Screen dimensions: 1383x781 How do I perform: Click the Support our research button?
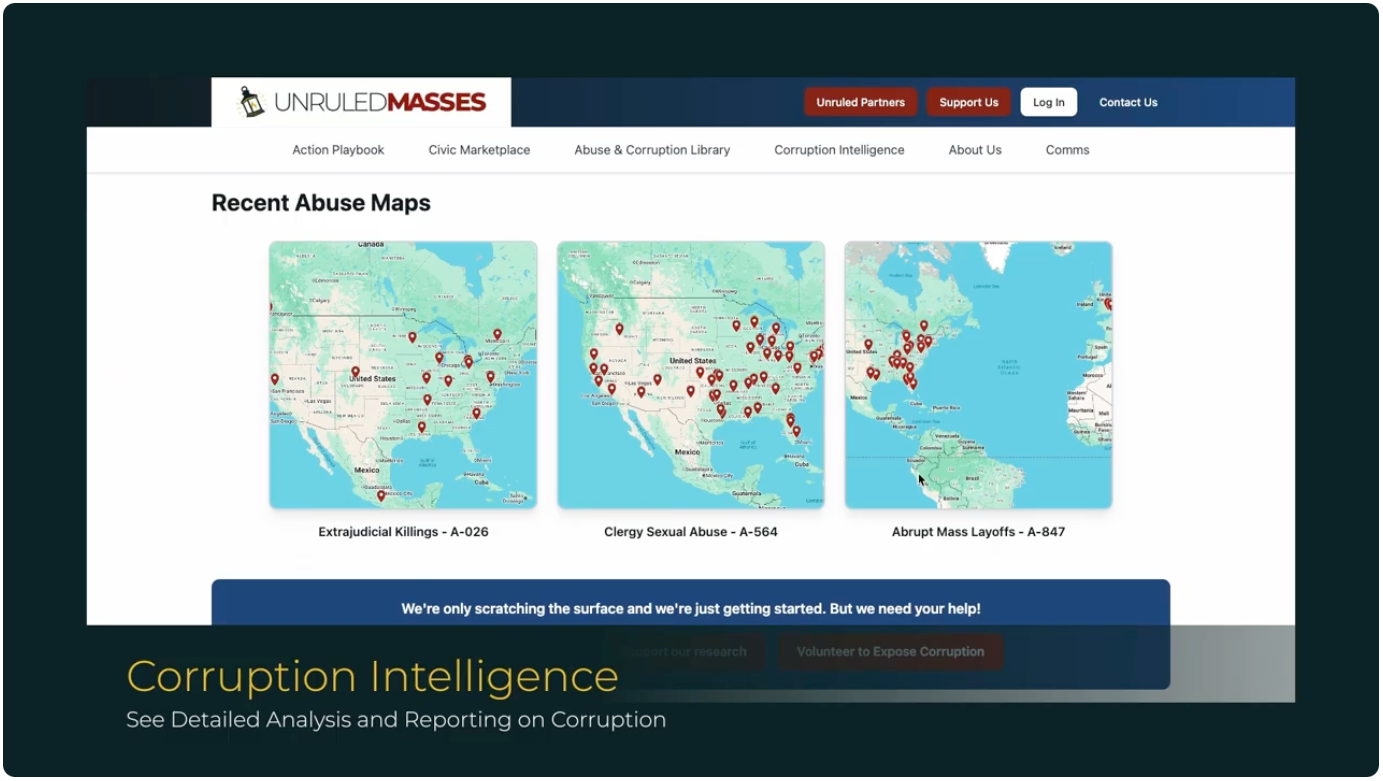[683, 652]
